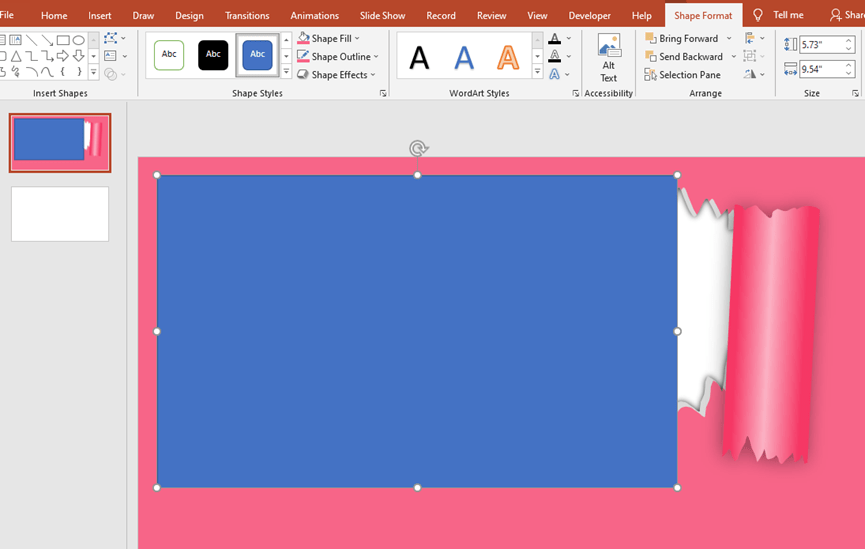The height and width of the screenshot is (549, 865).
Task: Apply the white outlined green shape style
Action: point(169,55)
